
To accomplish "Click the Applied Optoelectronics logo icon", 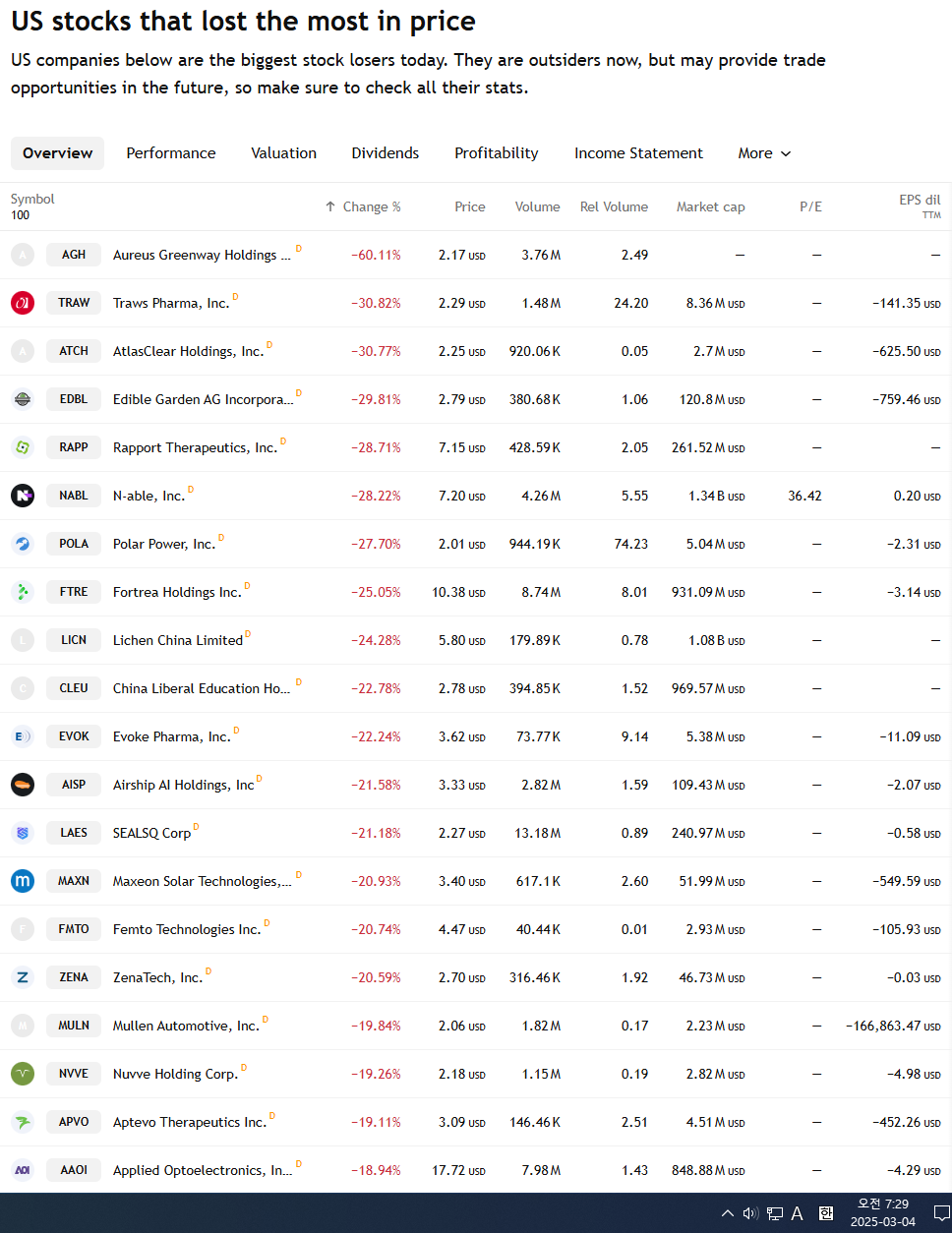I will (23, 1170).
